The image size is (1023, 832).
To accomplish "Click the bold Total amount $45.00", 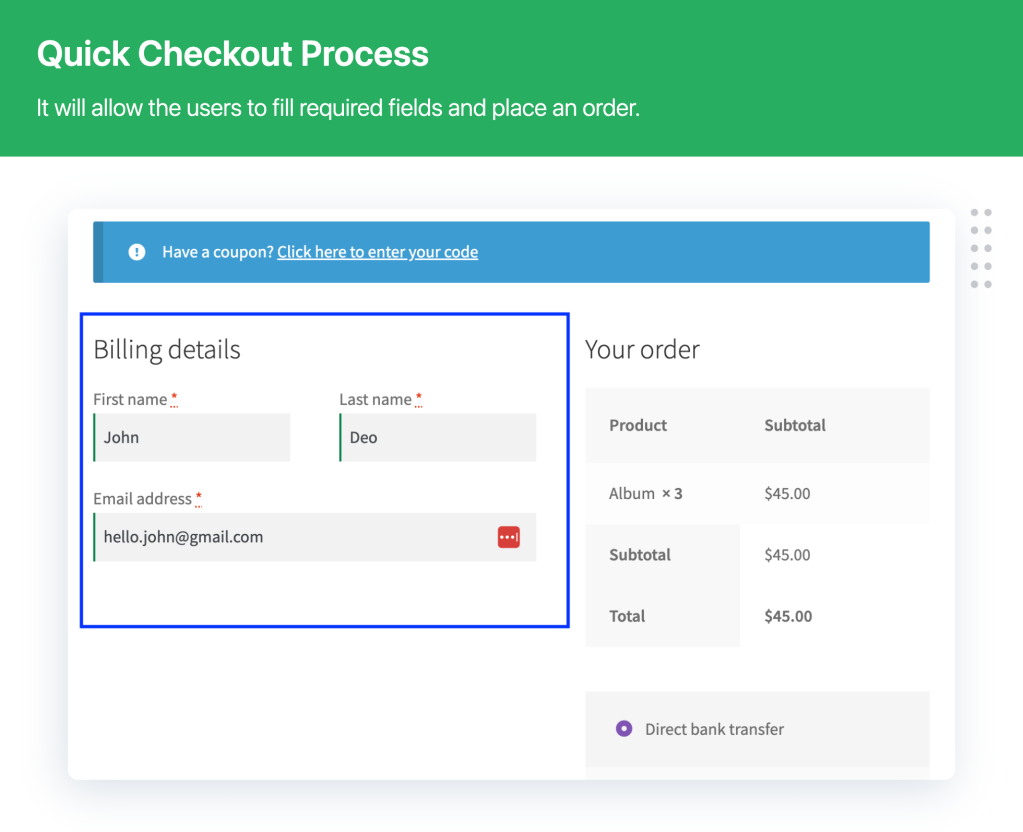I will pos(788,616).
